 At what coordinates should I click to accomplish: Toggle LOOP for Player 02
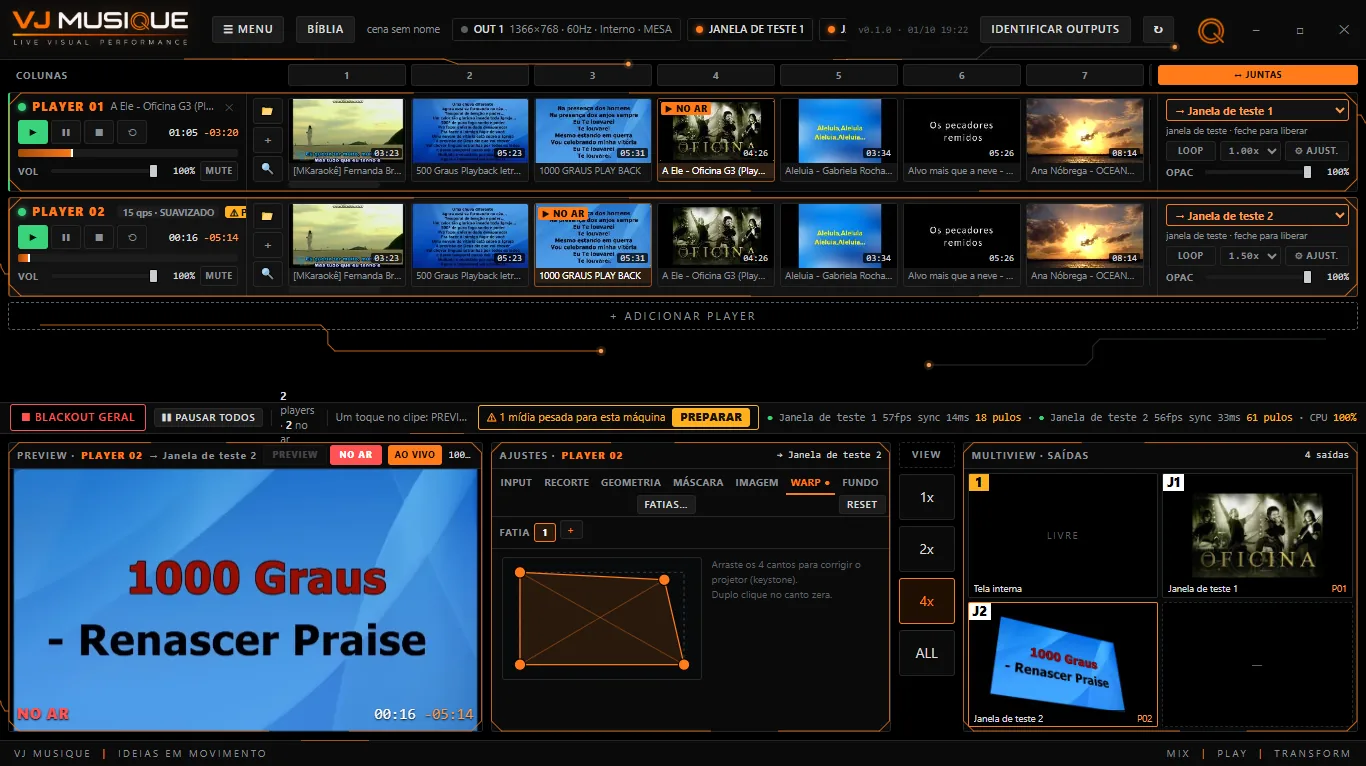click(1190, 256)
